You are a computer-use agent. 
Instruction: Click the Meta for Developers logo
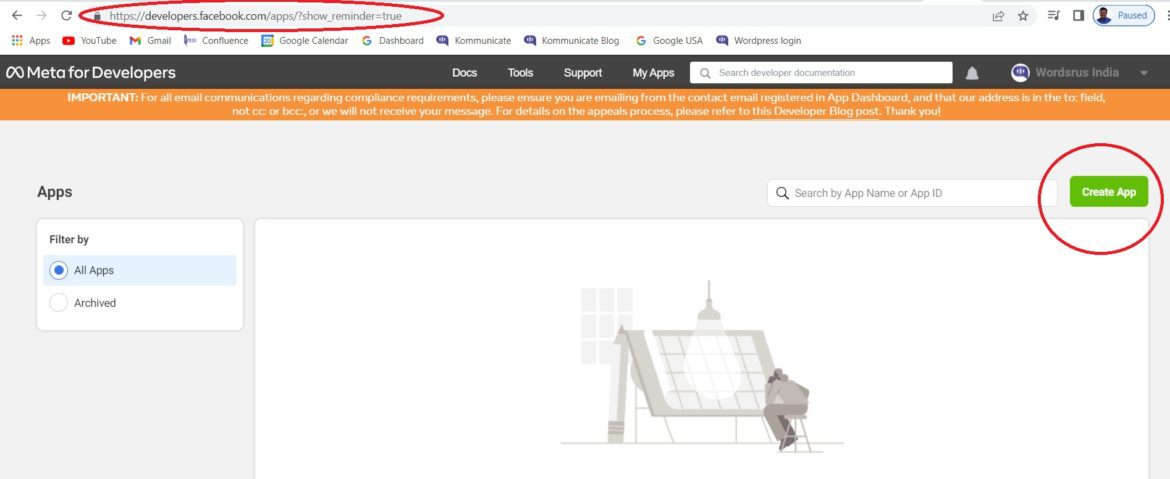pyautogui.click(x=91, y=73)
